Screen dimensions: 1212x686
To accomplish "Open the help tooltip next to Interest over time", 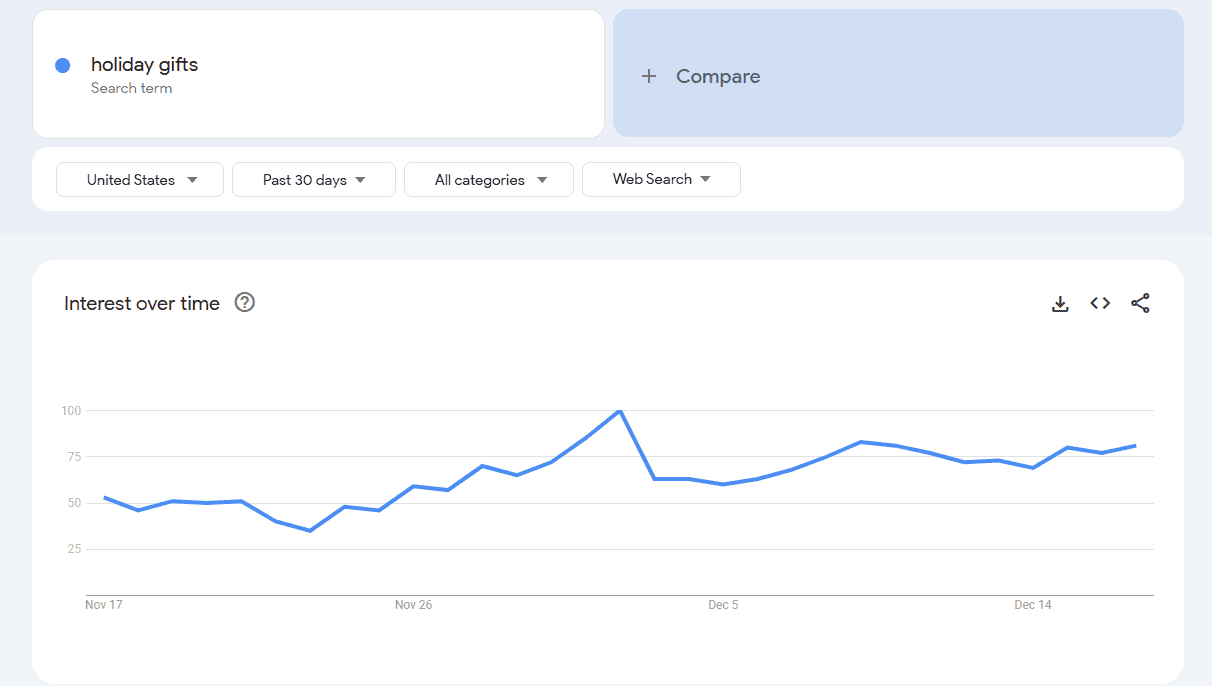I will pyautogui.click(x=244, y=302).
